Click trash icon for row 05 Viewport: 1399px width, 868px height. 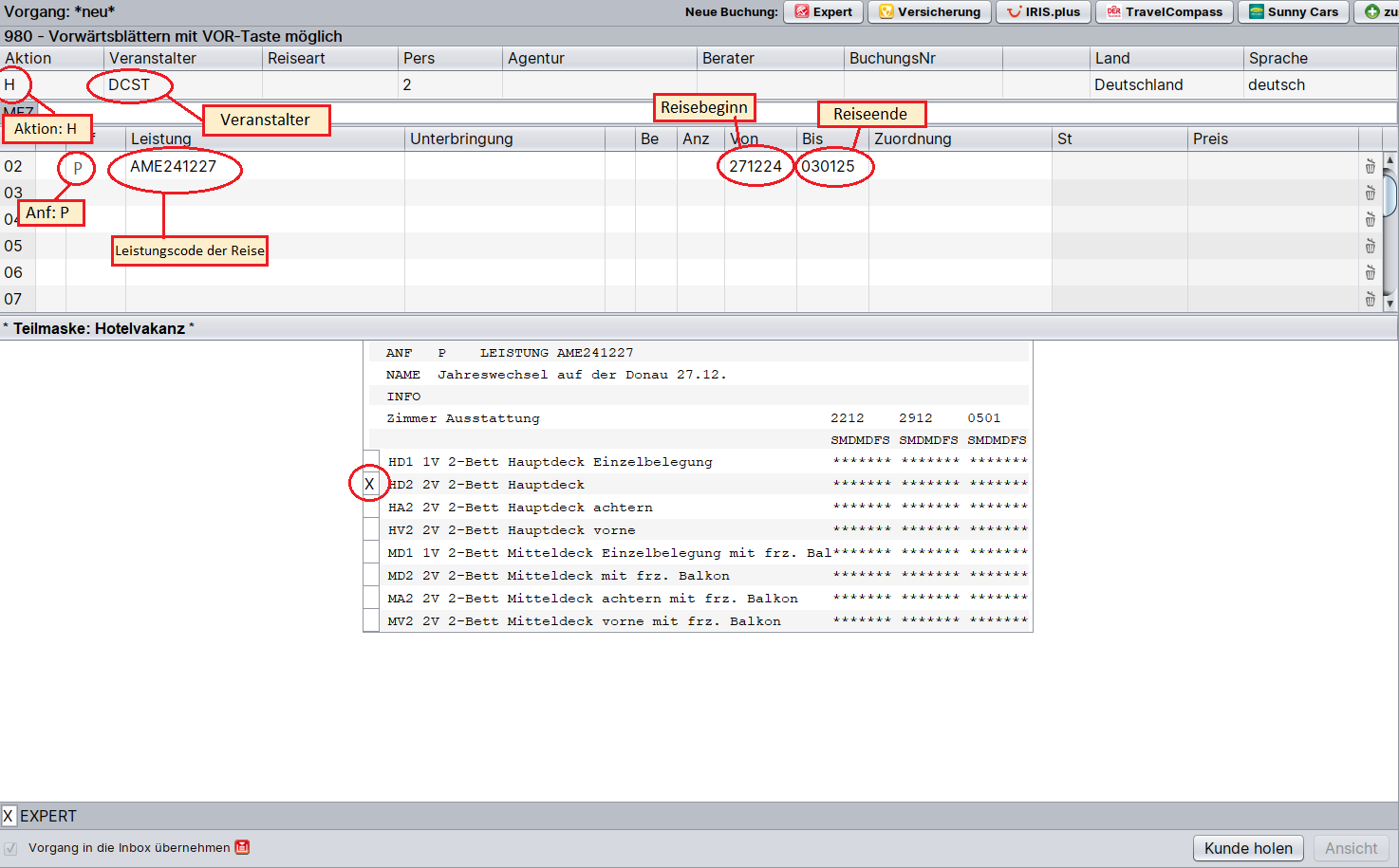(1370, 247)
